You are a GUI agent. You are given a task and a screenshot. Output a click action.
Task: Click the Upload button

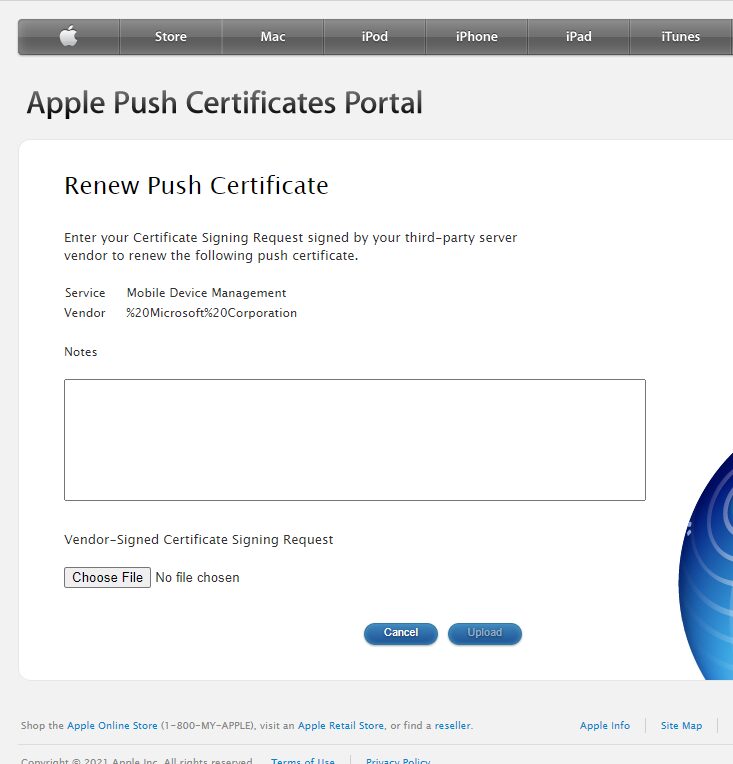(x=484, y=633)
